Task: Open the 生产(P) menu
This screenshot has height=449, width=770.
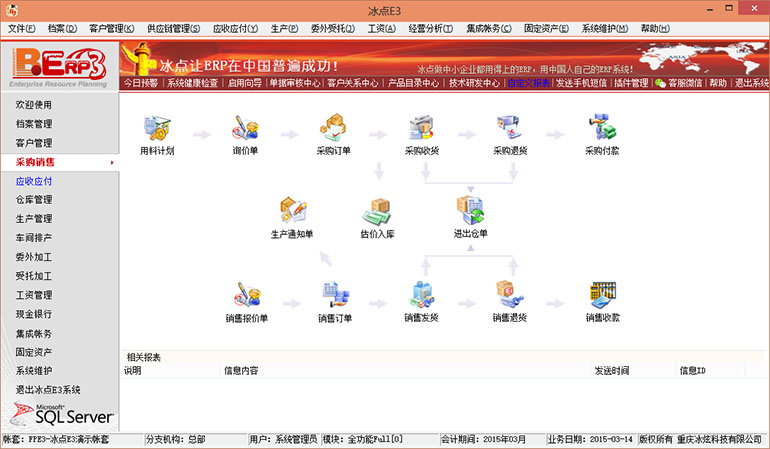Action: point(284,28)
